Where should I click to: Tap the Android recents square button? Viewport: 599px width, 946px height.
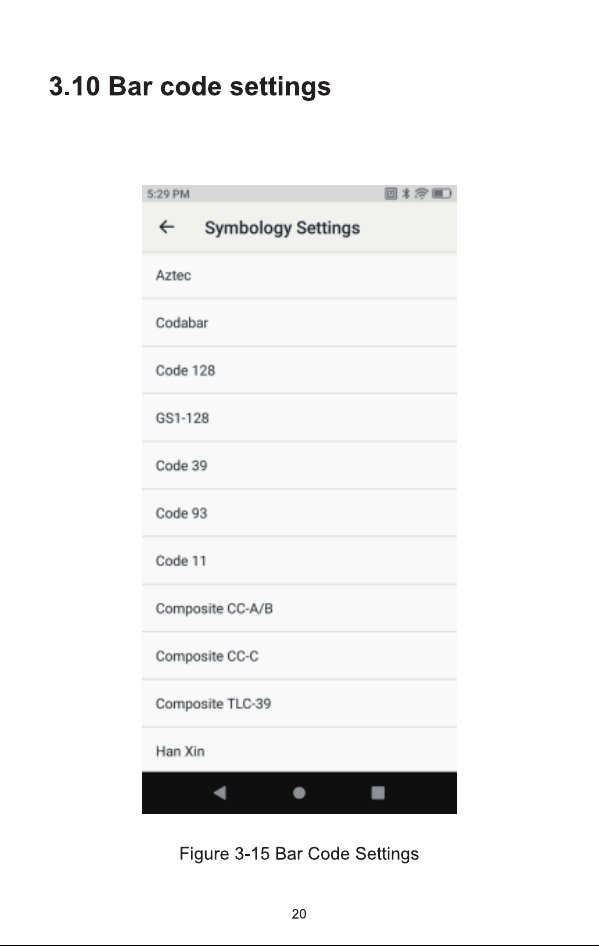(378, 793)
